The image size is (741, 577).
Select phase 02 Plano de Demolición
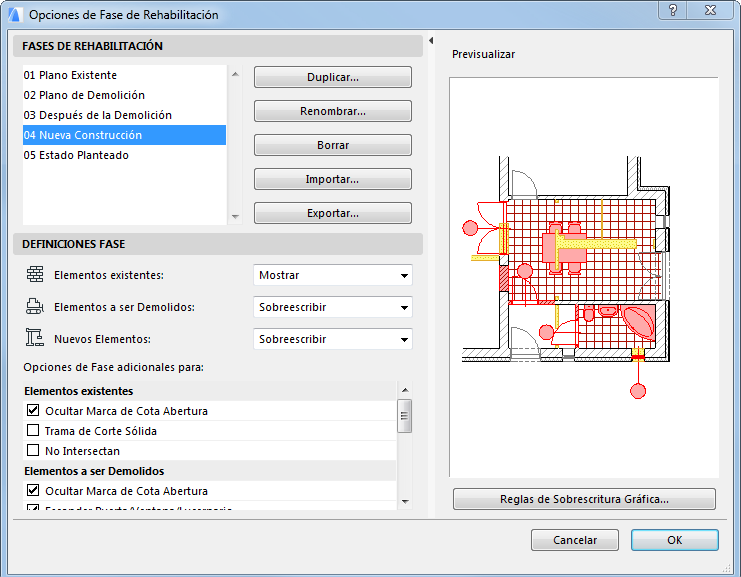click(x=124, y=95)
